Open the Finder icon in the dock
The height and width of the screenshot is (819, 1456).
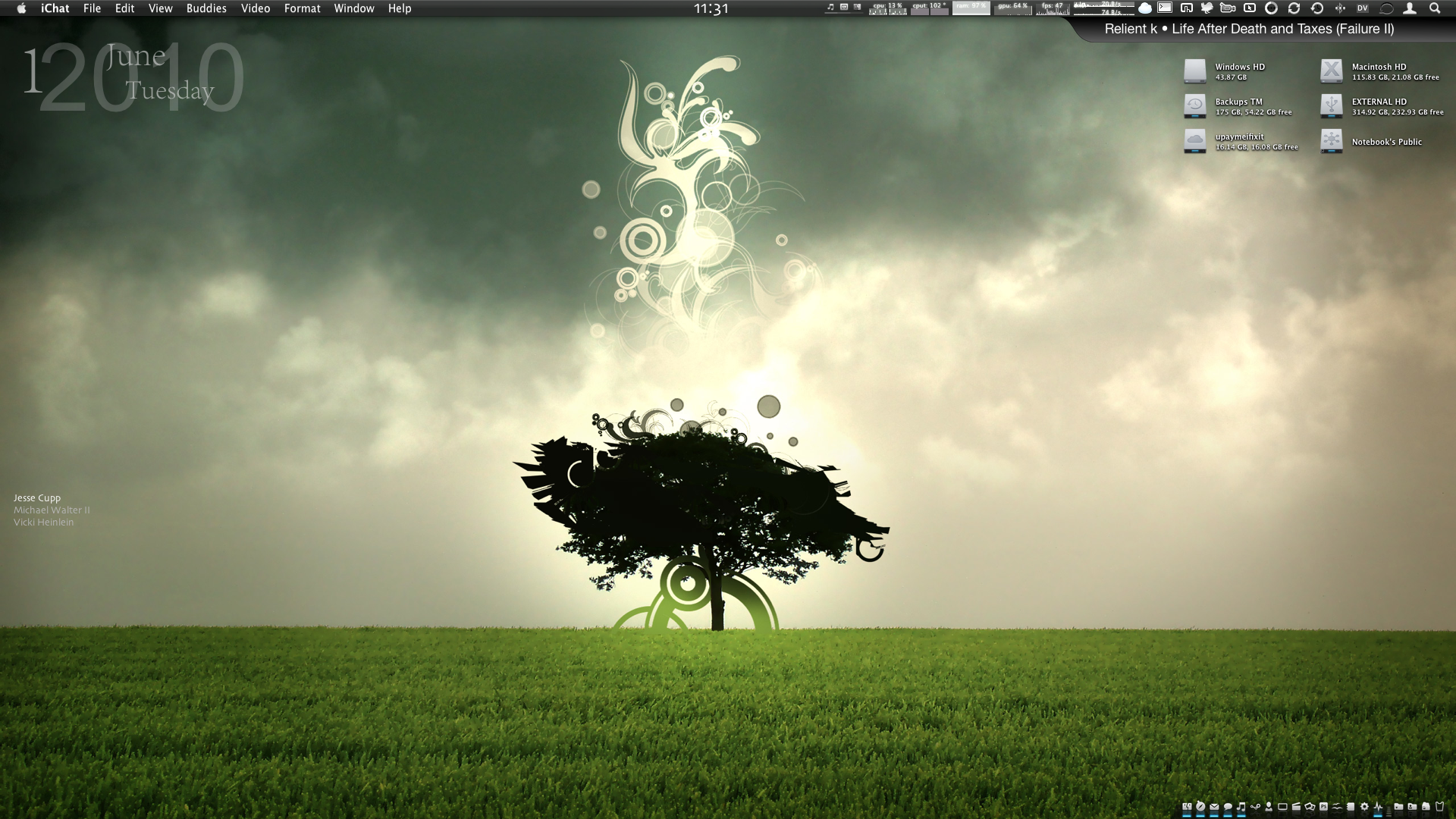coord(1187,807)
